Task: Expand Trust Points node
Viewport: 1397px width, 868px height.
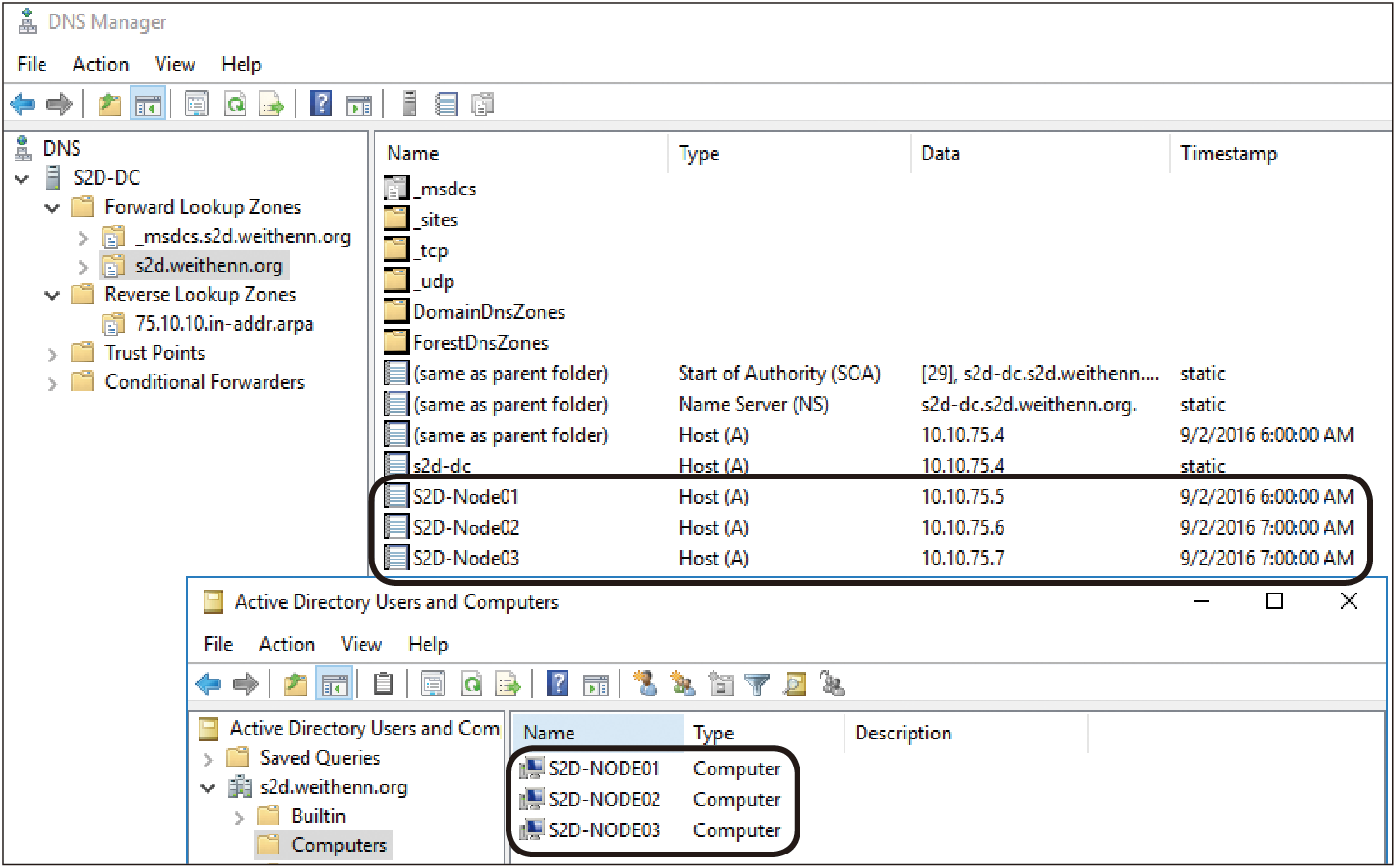Action: 52,355
